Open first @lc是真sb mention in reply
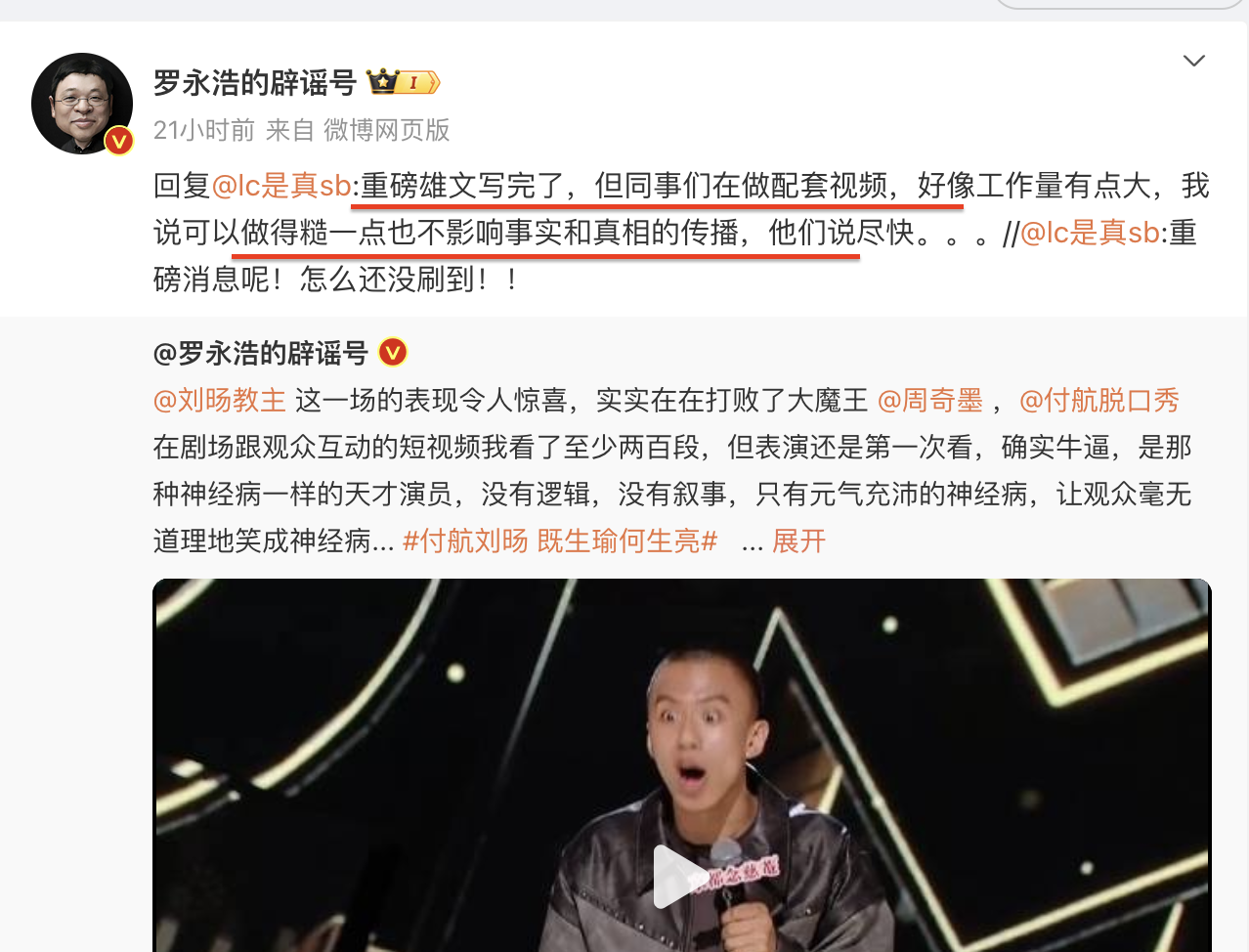Viewport: 1249px width, 952px height. click(281, 186)
